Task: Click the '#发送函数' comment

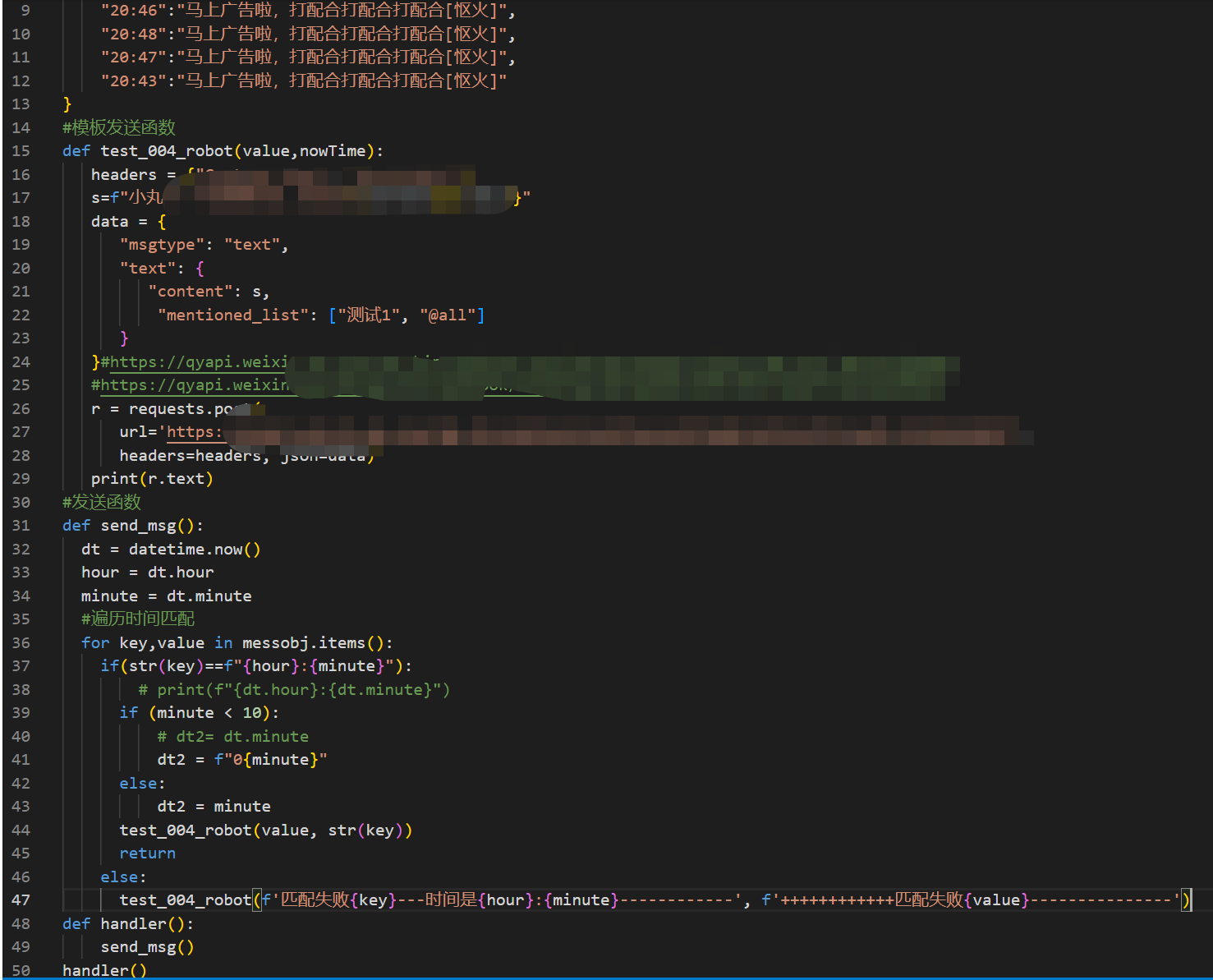Action: click(102, 502)
